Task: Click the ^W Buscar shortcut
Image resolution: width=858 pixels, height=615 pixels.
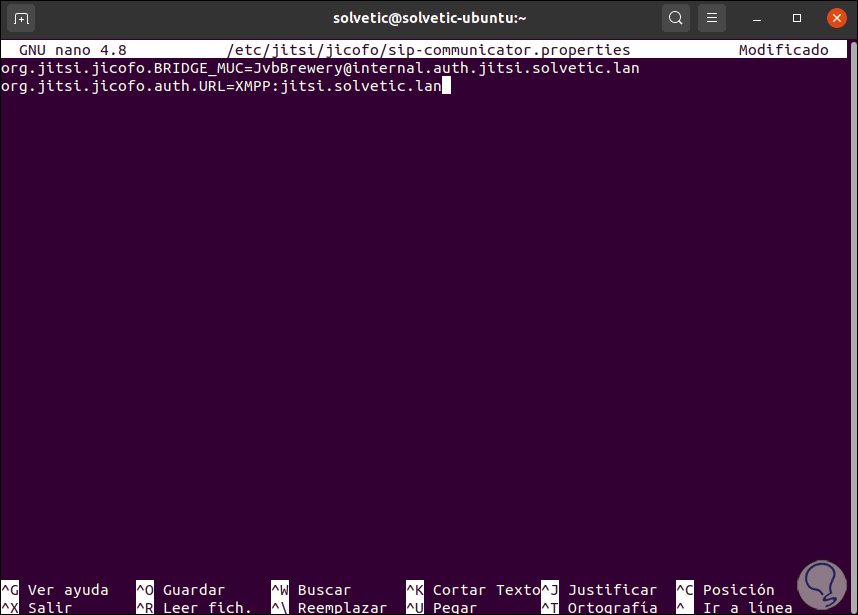Action: pyautogui.click(x=311, y=590)
